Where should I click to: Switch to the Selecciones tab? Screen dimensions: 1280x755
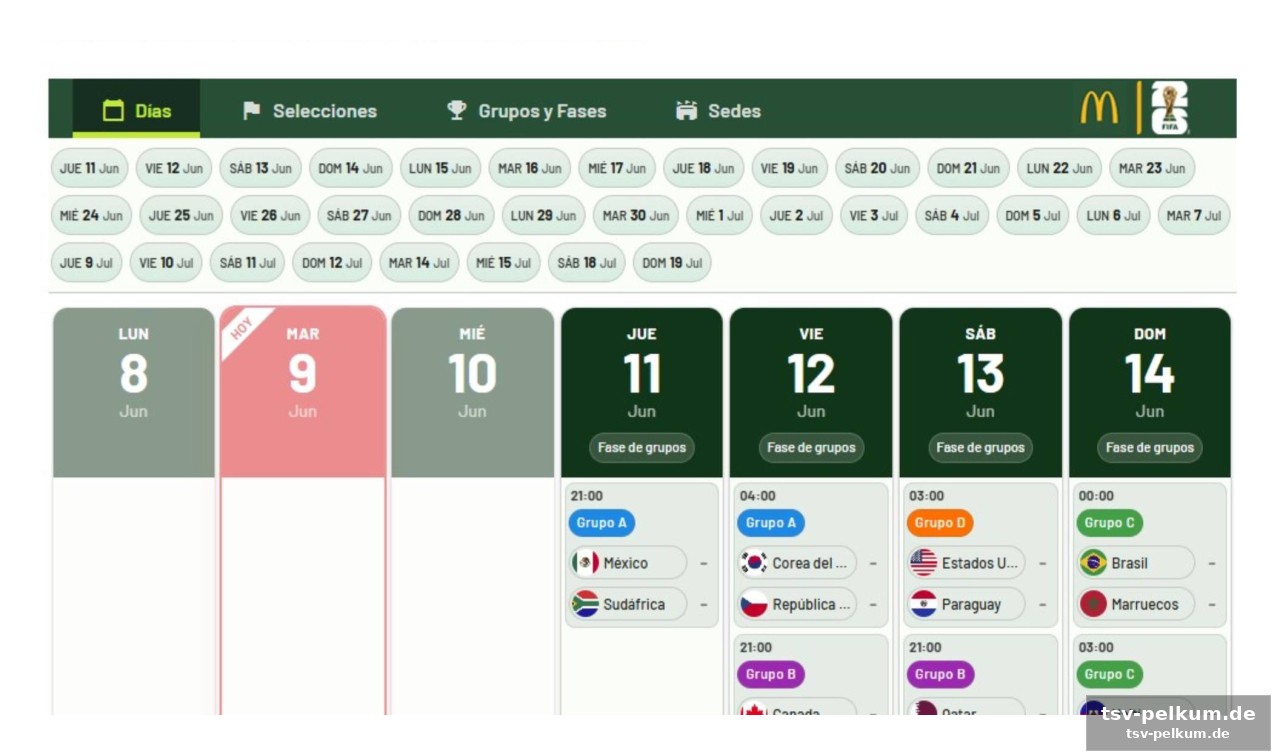point(309,111)
